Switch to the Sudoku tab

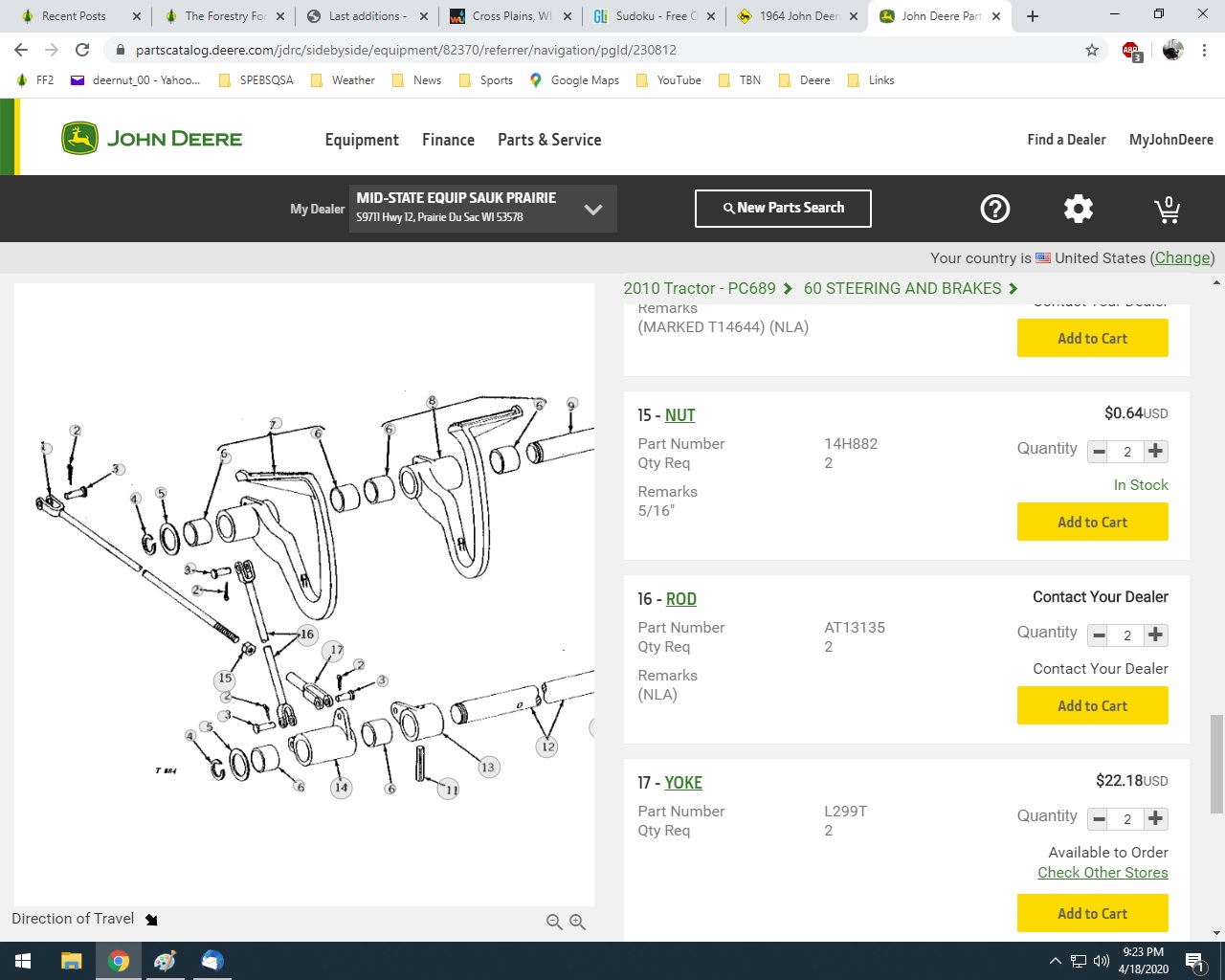[x=654, y=16]
